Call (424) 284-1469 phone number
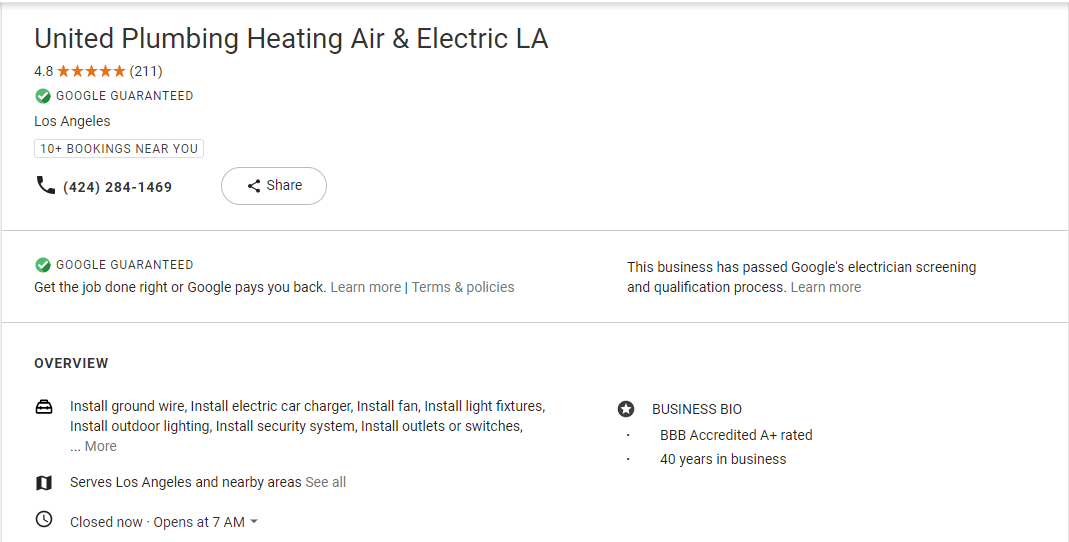Screen dimensions: 1069x542 [x=117, y=187]
